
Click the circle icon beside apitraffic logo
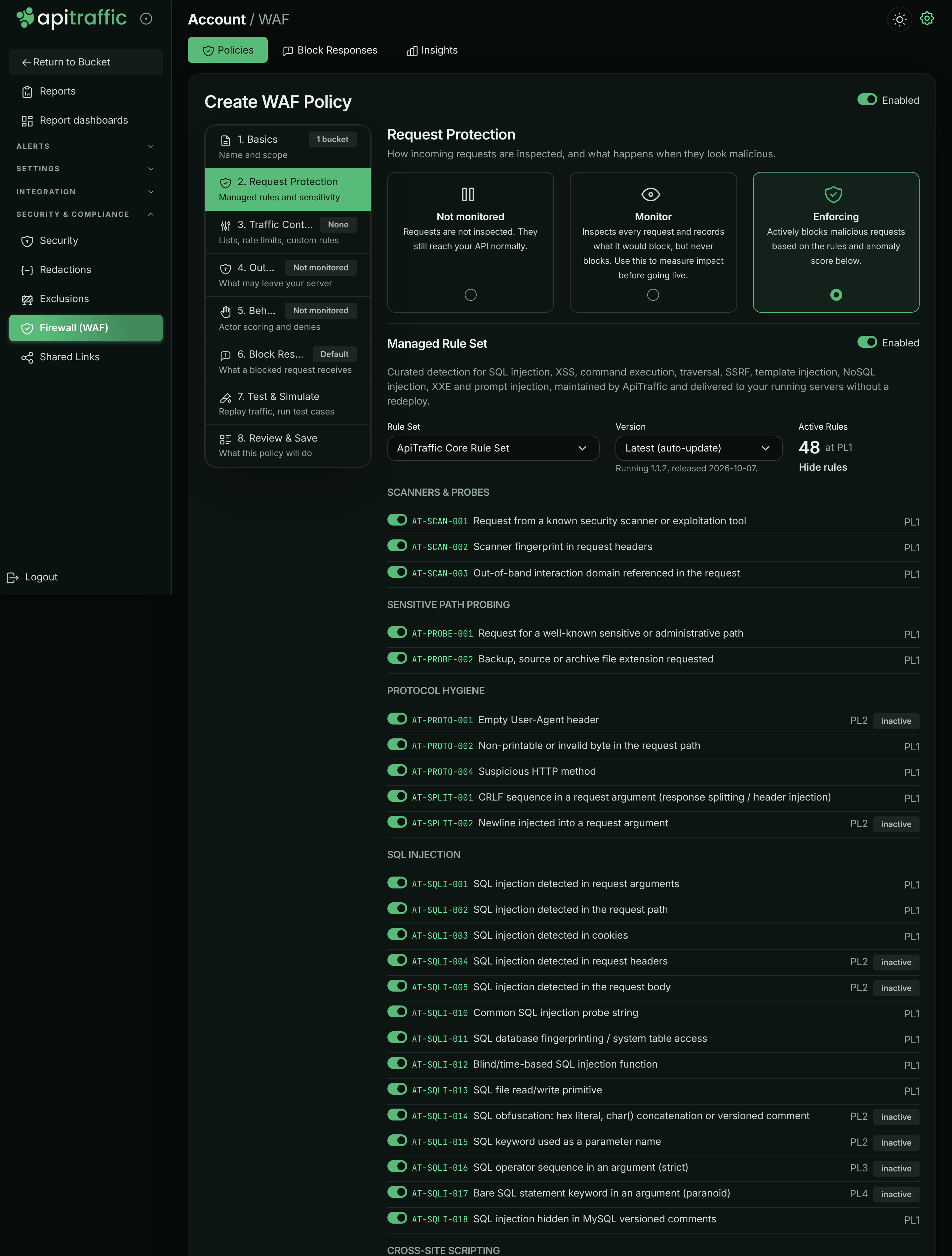tap(146, 19)
